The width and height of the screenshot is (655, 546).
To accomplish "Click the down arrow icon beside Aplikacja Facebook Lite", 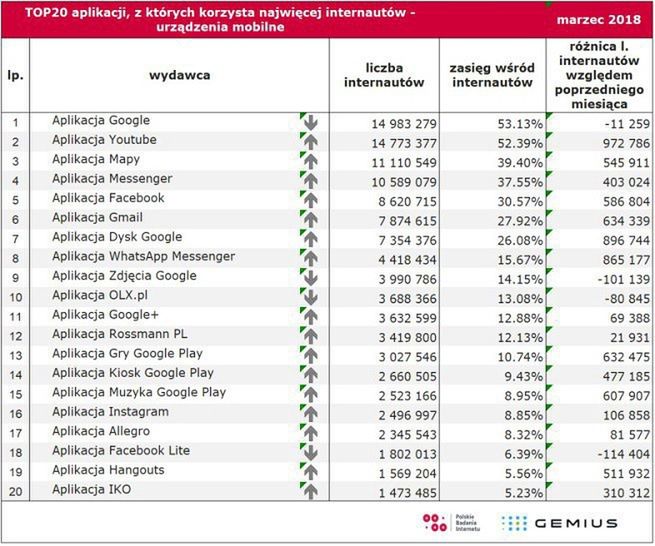I will tap(310, 453).
